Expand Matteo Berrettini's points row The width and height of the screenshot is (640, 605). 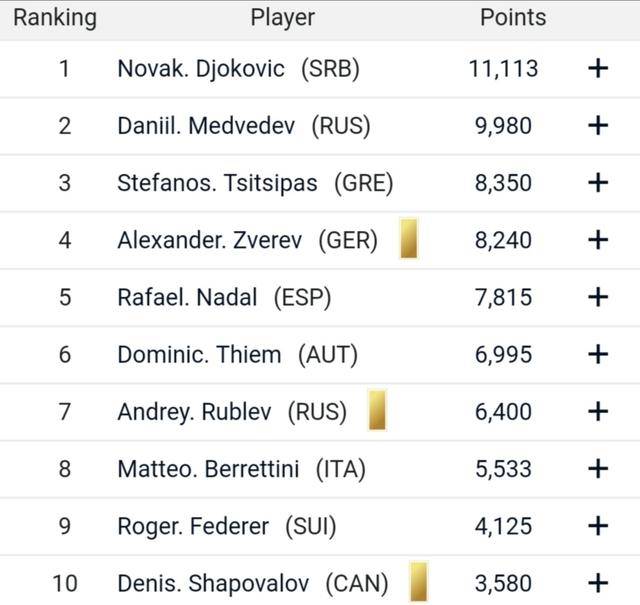[598, 468]
